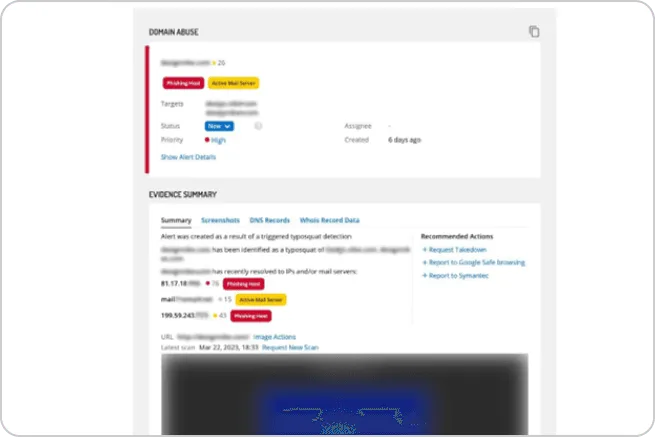Viewport: 655px width, 437px height.
Task: Click the top red Phishing Host tag
Action: 183,83
